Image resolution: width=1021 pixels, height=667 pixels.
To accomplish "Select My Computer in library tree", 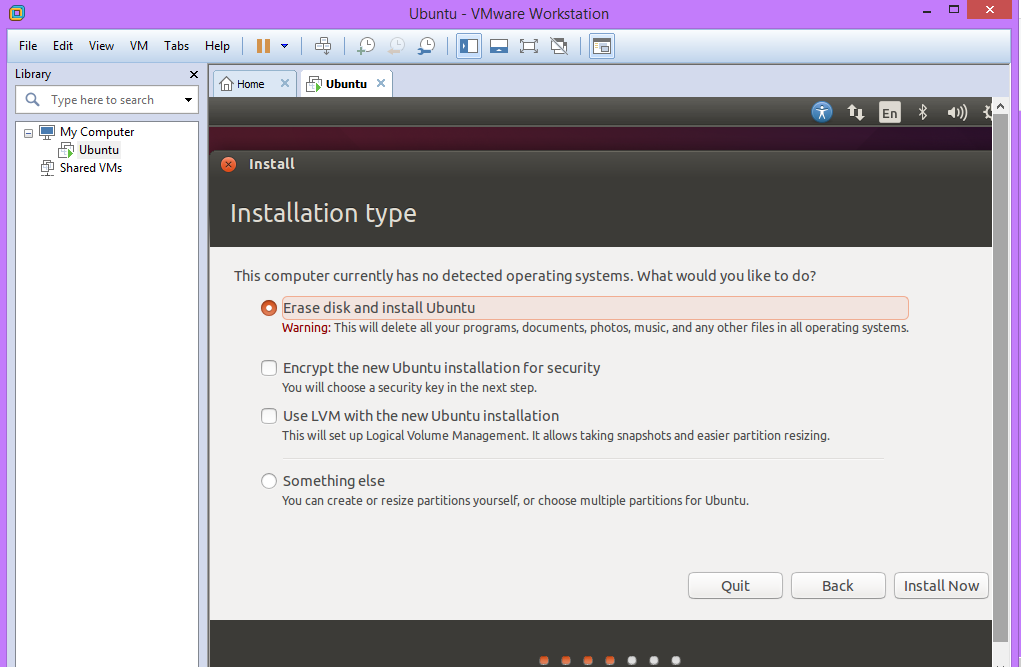I will [97, 132].
